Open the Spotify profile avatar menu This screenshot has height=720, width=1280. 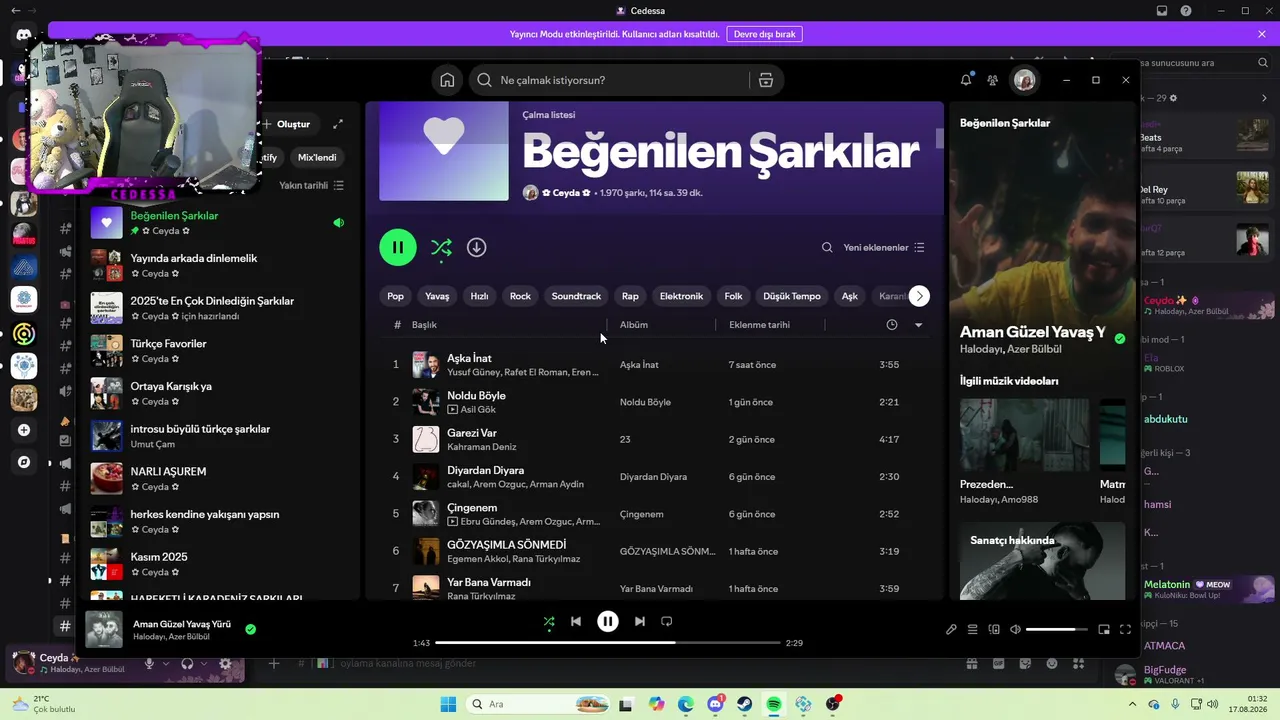(x=1024, y=80)
